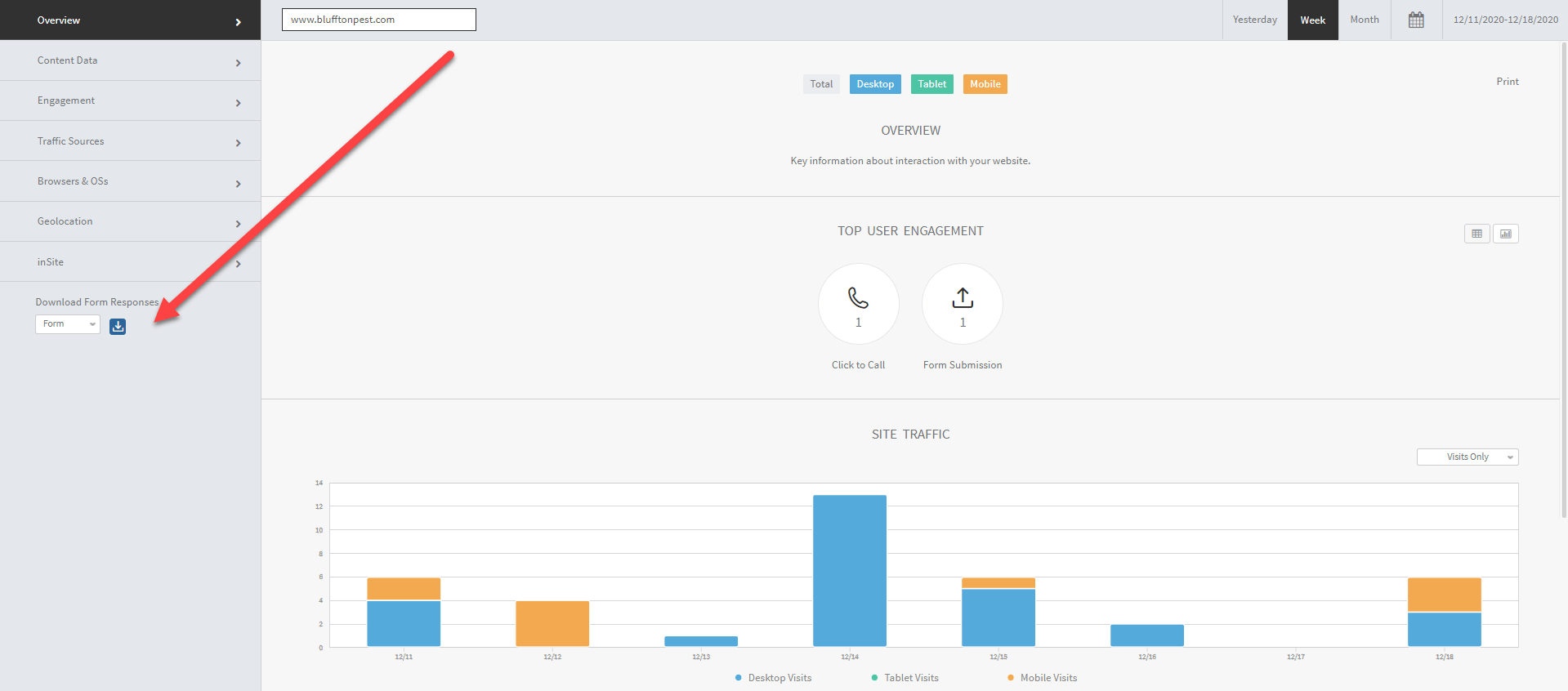Select the Month time range

pyautogui.click(x=1365, y=20)
